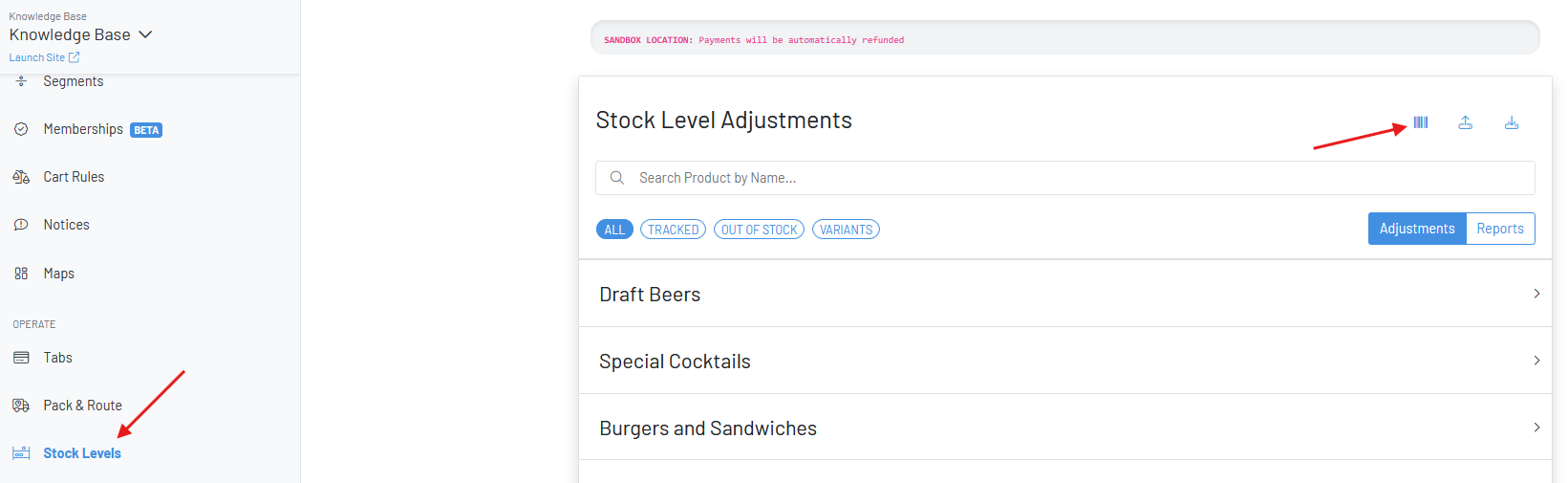The height and width of the screenshot is (483, 1568).
Task: Click the Maps sidebar icon
Action: point(21,274)
